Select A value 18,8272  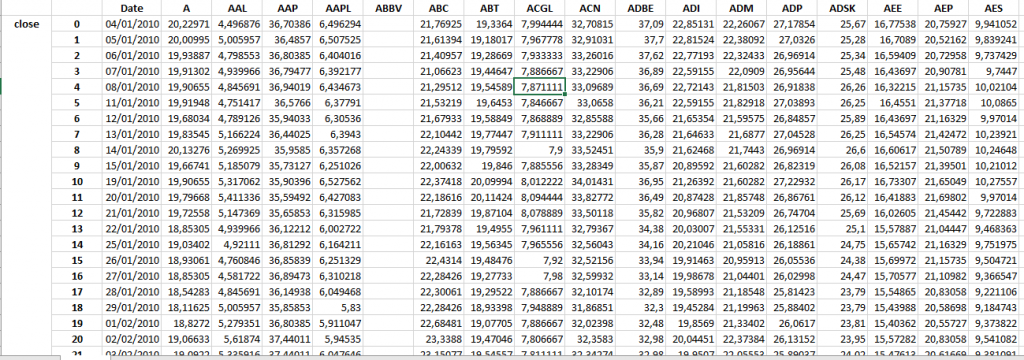187,322
